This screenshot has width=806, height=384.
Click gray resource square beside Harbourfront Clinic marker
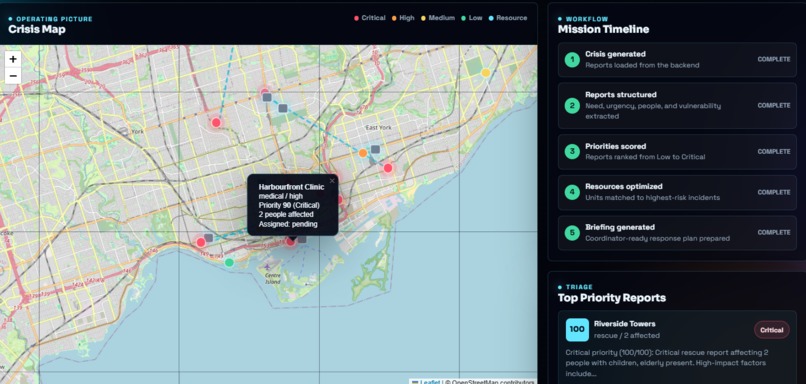[x=302, y=239]
